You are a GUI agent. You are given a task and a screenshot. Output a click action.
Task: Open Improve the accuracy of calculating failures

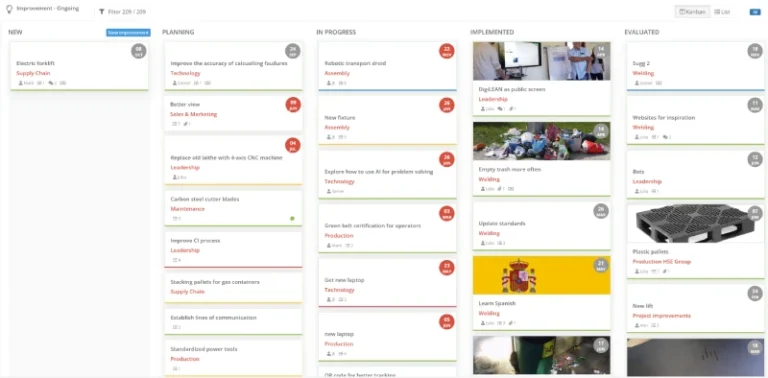click(229, 63)
